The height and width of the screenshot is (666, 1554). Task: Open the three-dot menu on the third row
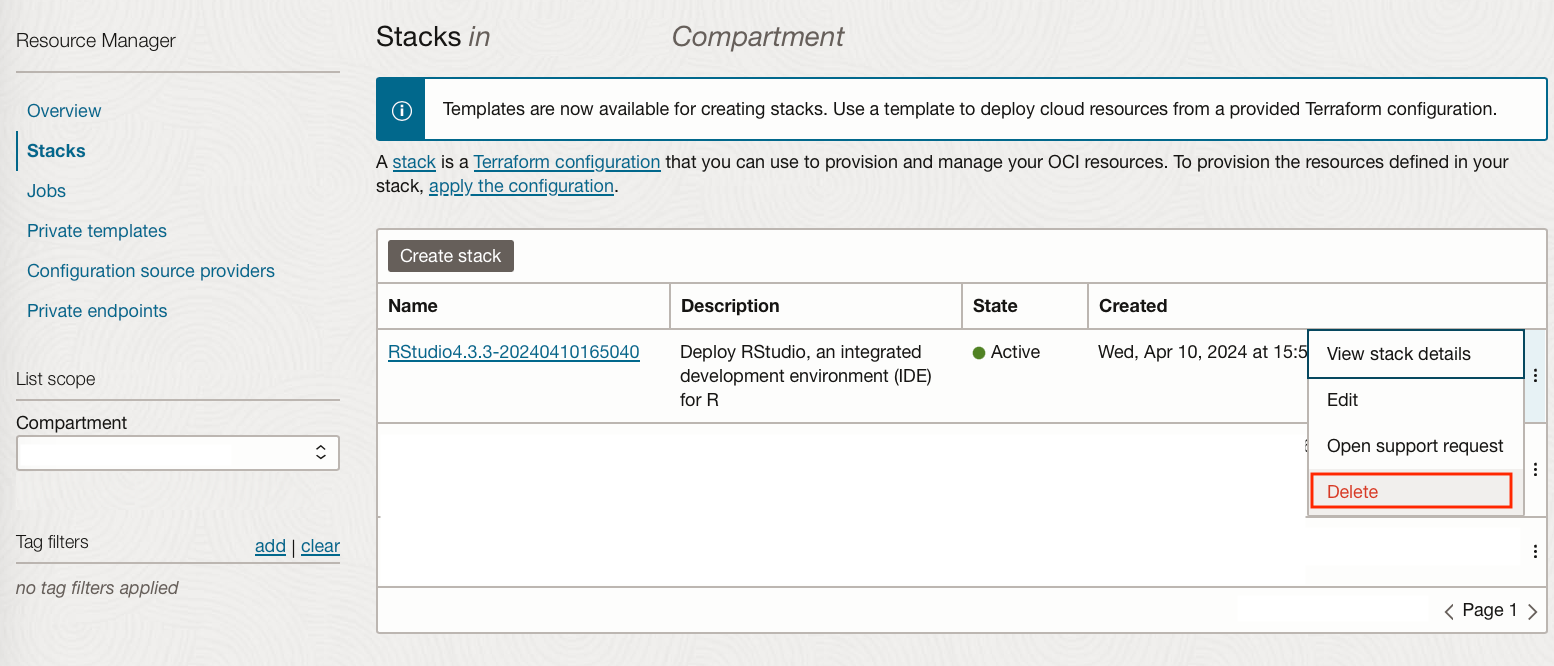pos(1535,551)
